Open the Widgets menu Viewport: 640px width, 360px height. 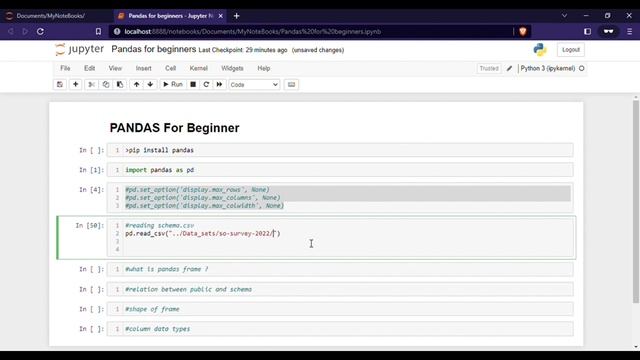[232, 68]
